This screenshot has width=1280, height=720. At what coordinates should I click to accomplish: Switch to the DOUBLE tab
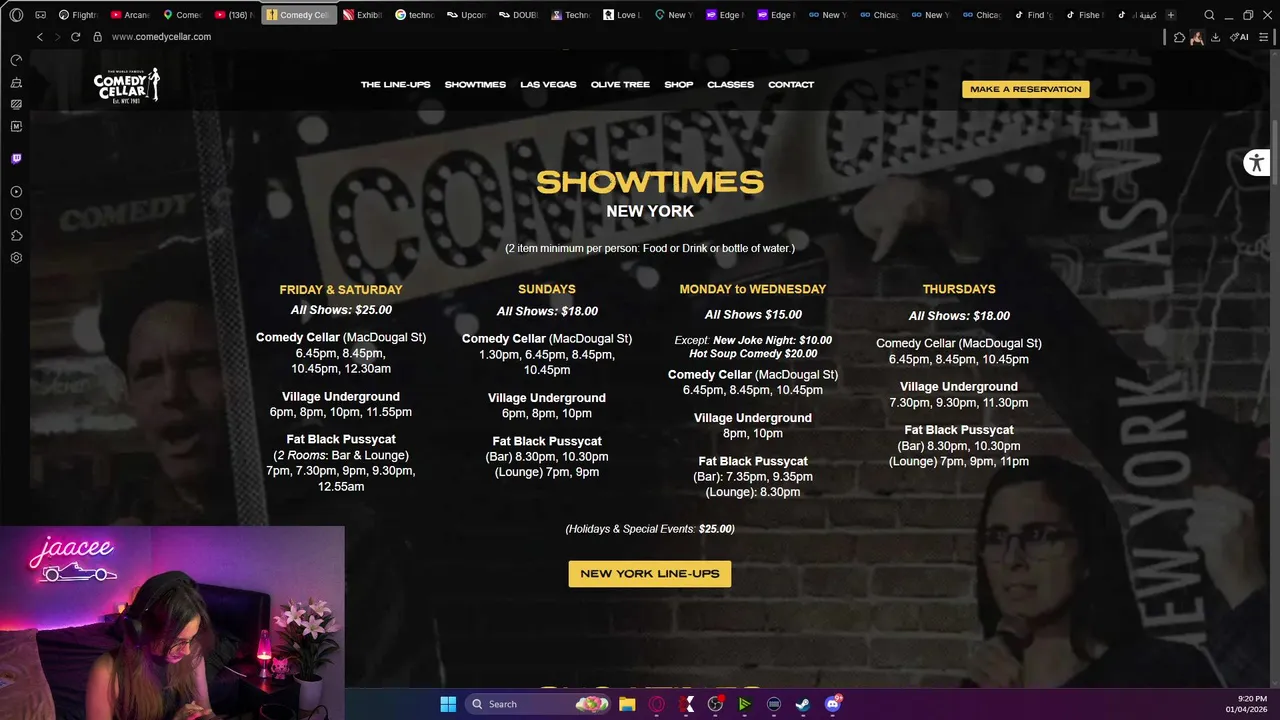[x=519, y=15]
